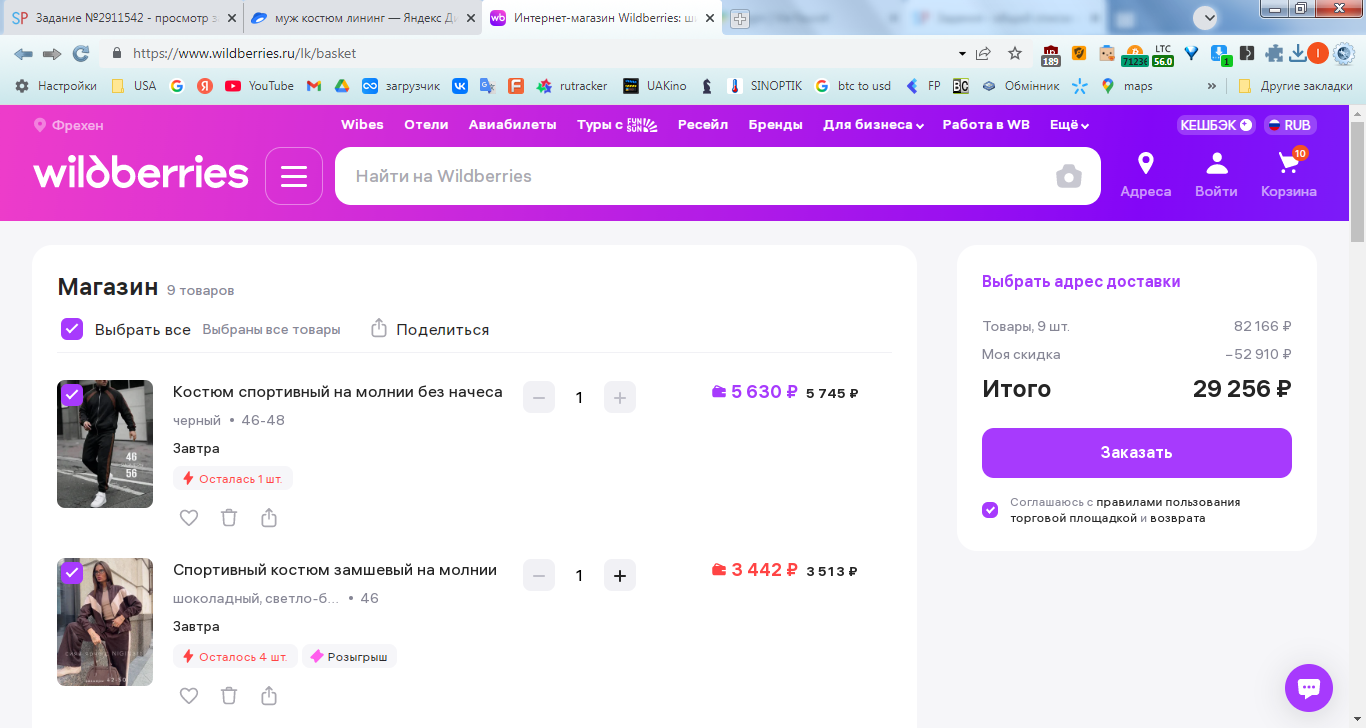Add Спортивный костюм замшевый to favorites
Screen dimensions: 1366x728
pyautogui.click(x=189, y=695)
